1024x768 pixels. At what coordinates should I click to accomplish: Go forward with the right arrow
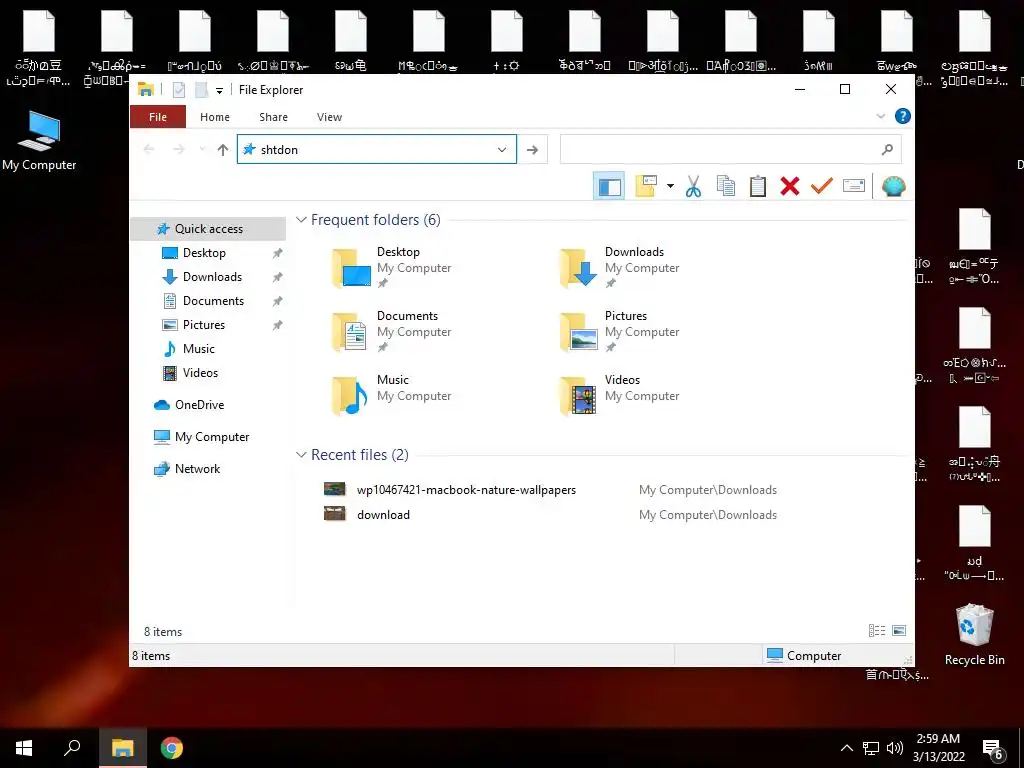click(178, 150)
